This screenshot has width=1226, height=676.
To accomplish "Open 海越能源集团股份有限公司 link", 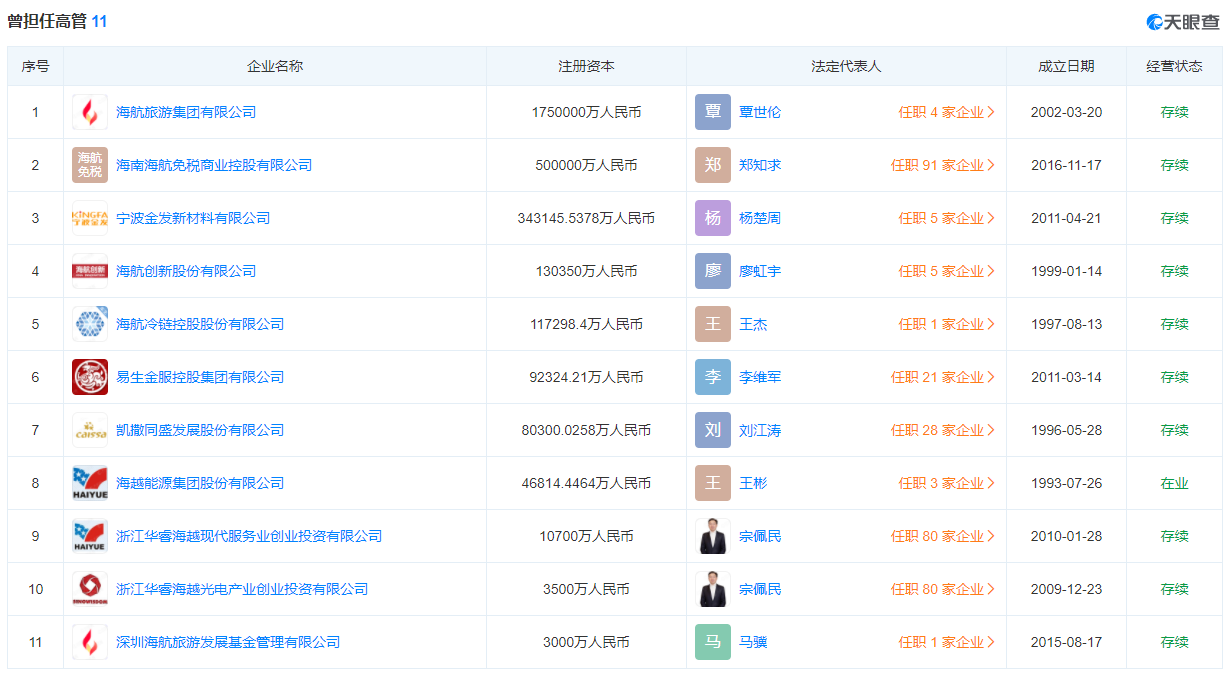I will pos(200,483).
